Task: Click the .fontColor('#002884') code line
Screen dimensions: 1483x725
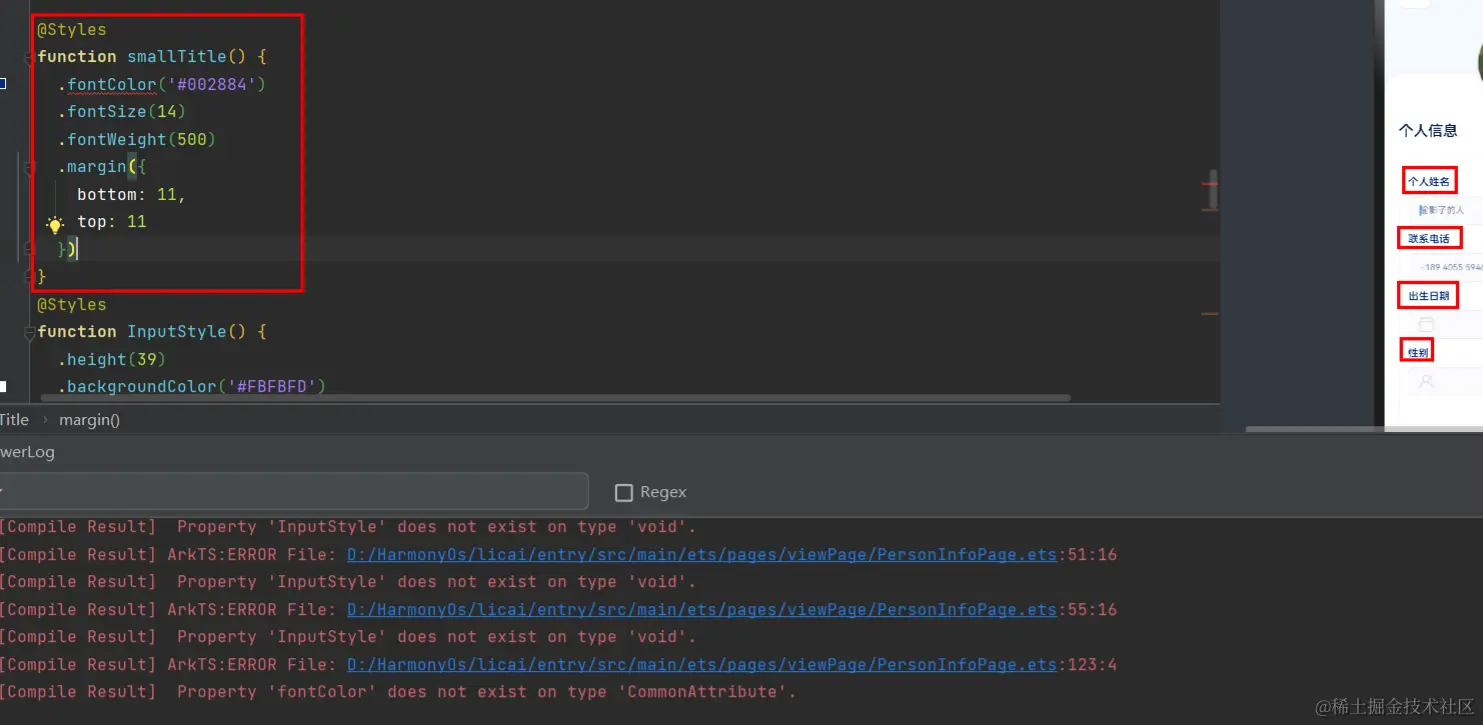Action: pyautogui.click(x=162, y=85)
